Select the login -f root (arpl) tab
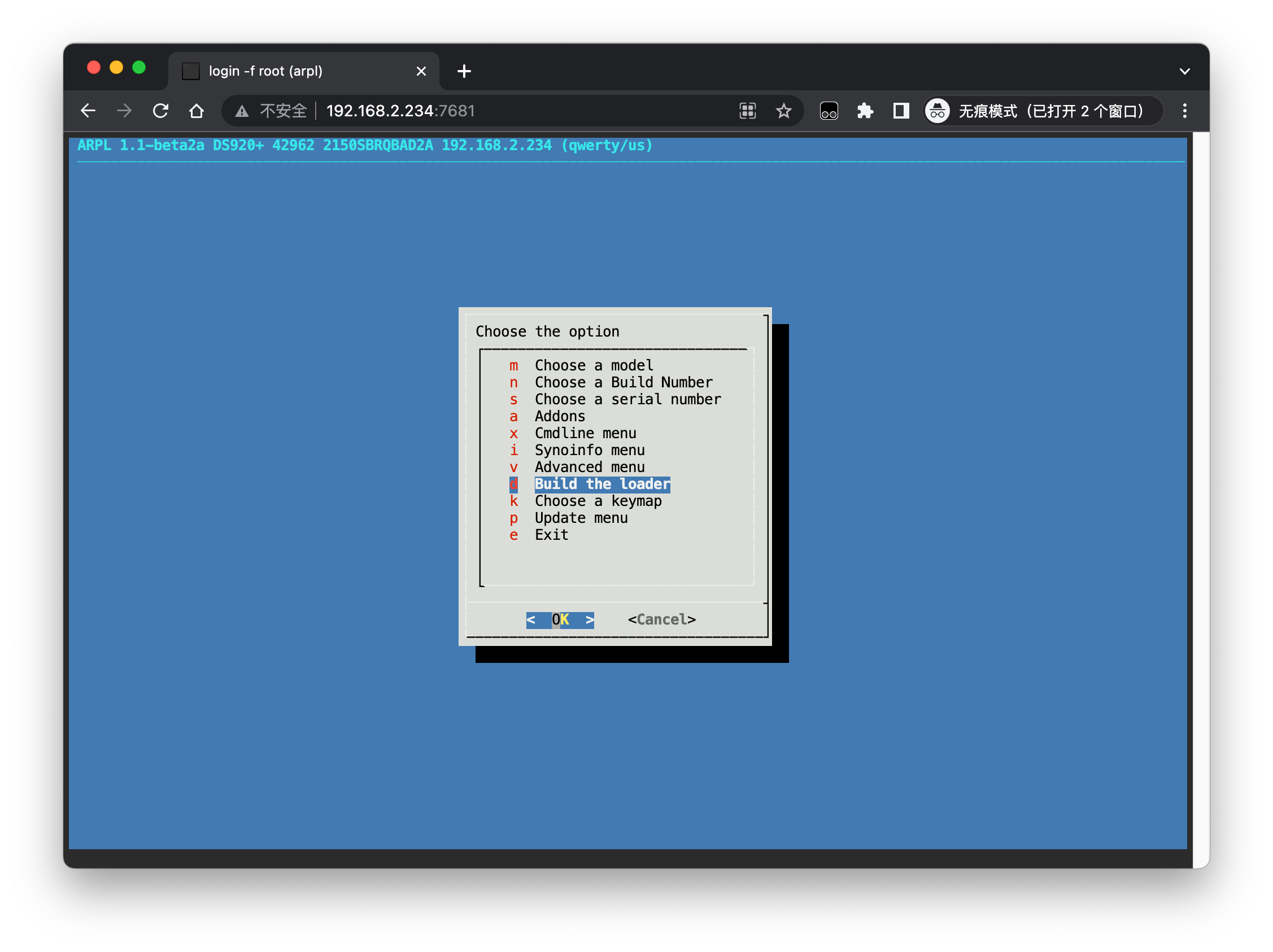The height and width of the screenshot is (952, 1273). pyautogui.click(x=304, y=71)
